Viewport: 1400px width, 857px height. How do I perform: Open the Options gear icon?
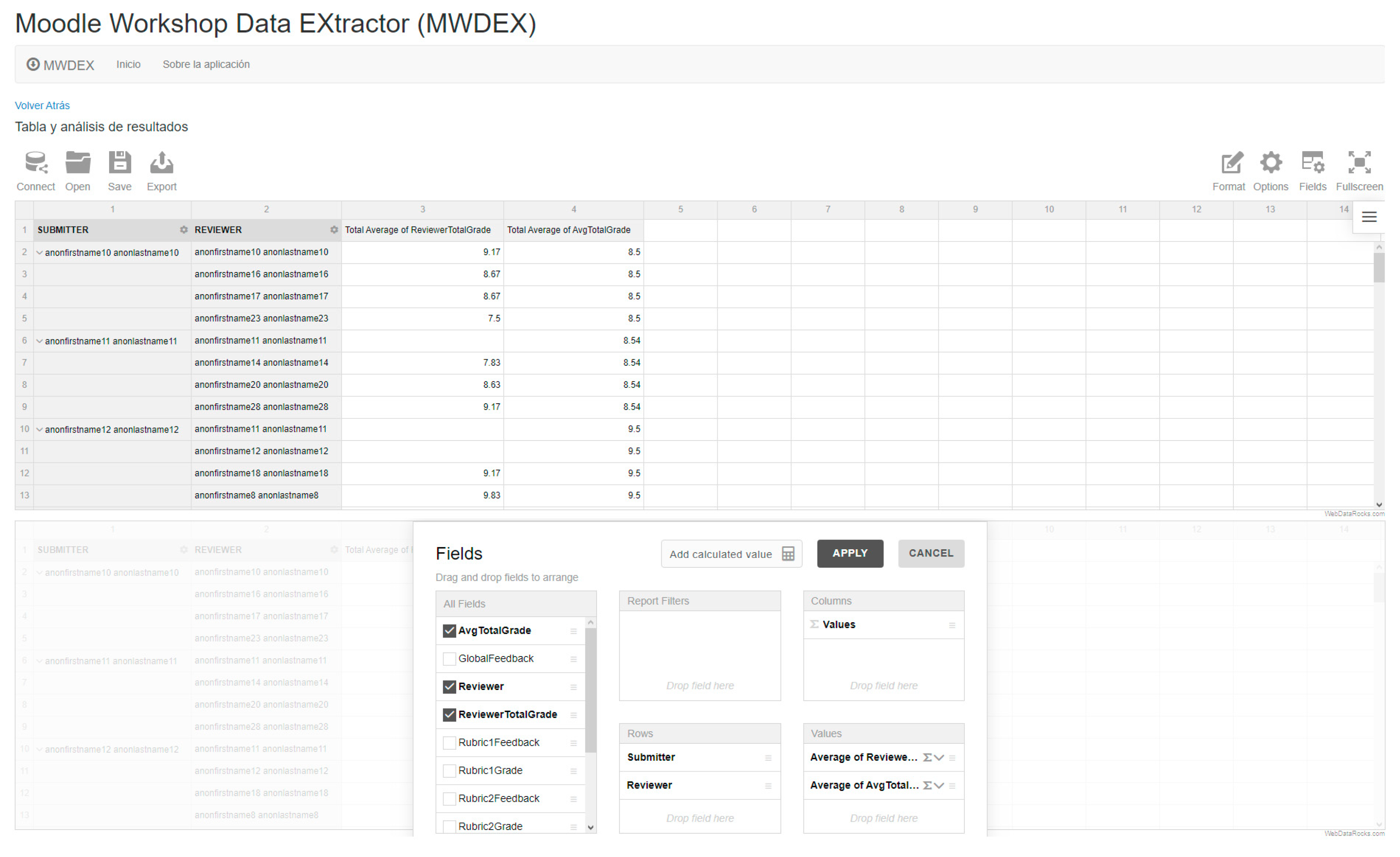point(1271,163)
